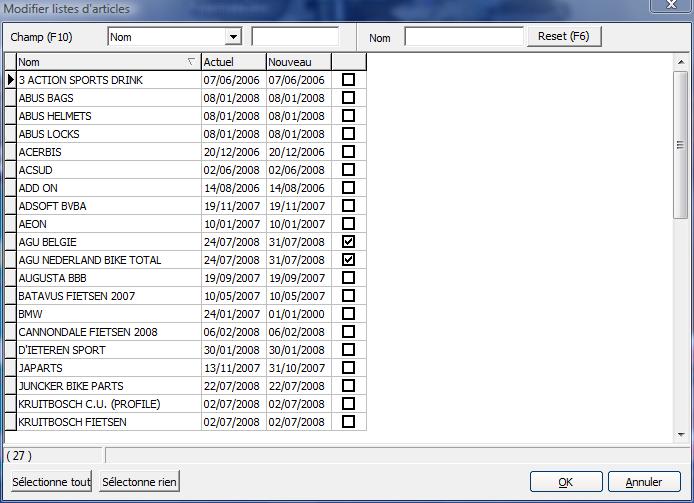Click the D'IETEREN SPORT name cell

pos(109,350)
